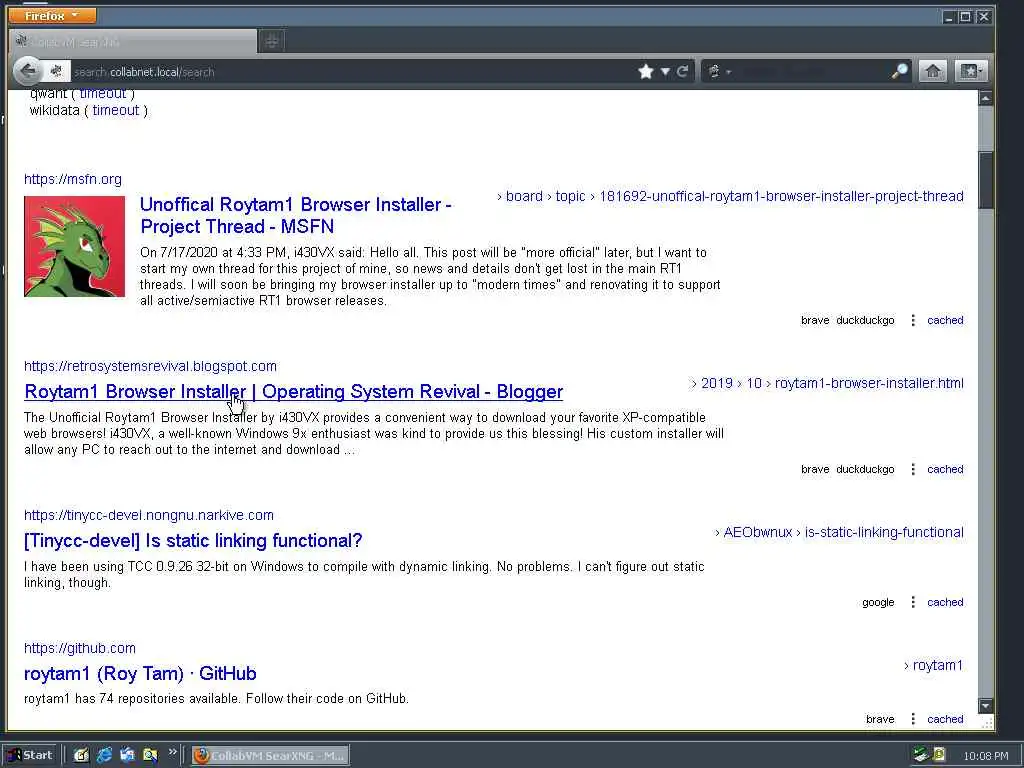Open wikidata timeout link
This screenshot has width=1024, height=768.
point(116,110)
